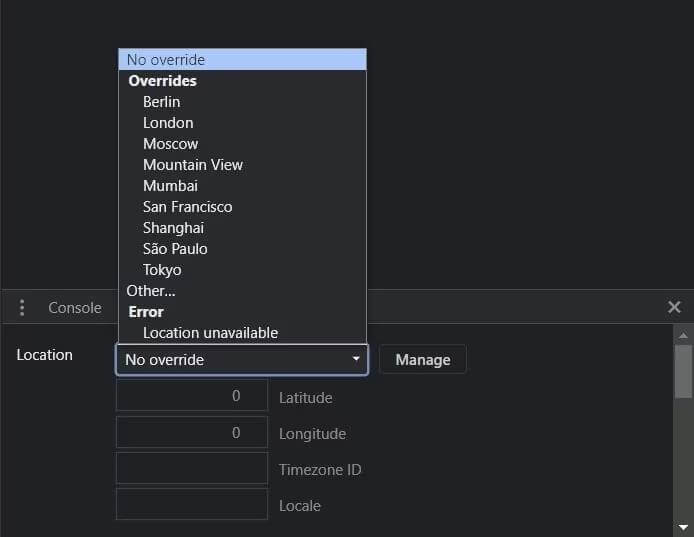
Task: Choose Berlin location override
Action: point(243,102)
